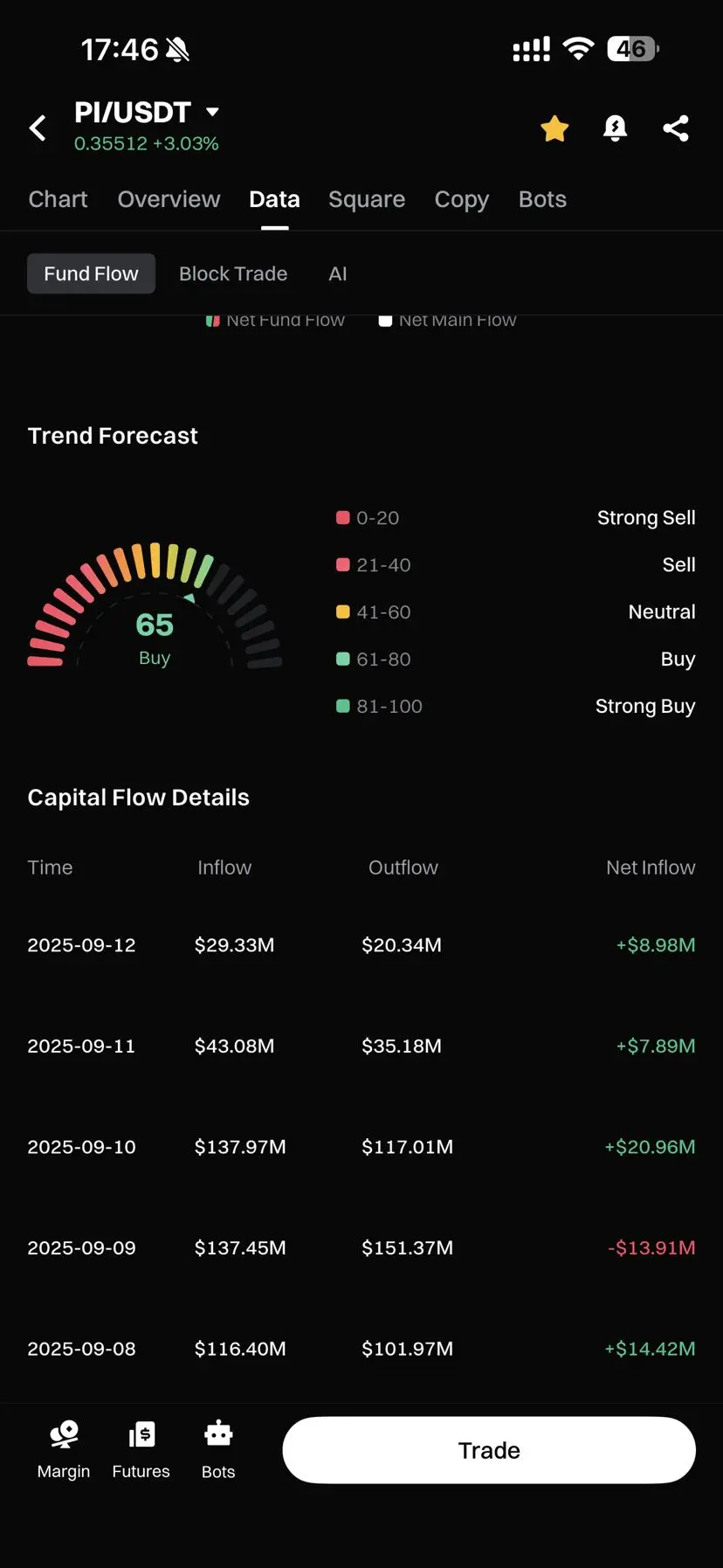The height and width of the screenshot is (1568, 723).
Task: Go to the Copy tab
Action: point(462,199)
